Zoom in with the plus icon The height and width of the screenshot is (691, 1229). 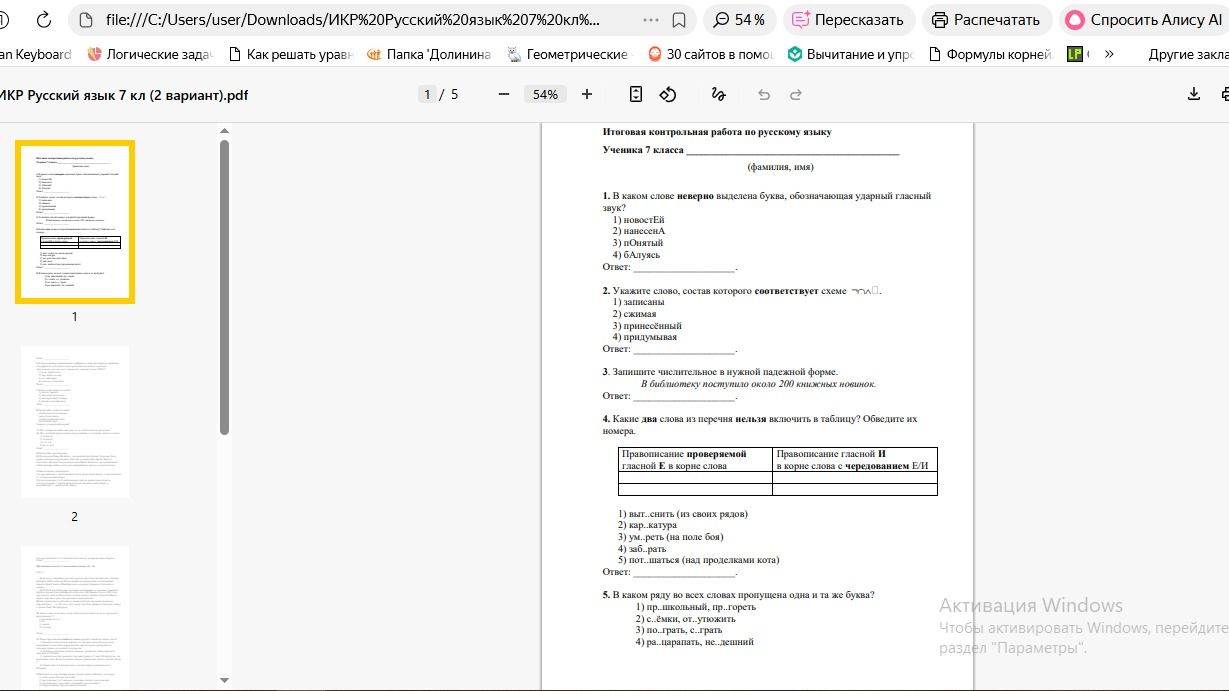click(587, 94)
